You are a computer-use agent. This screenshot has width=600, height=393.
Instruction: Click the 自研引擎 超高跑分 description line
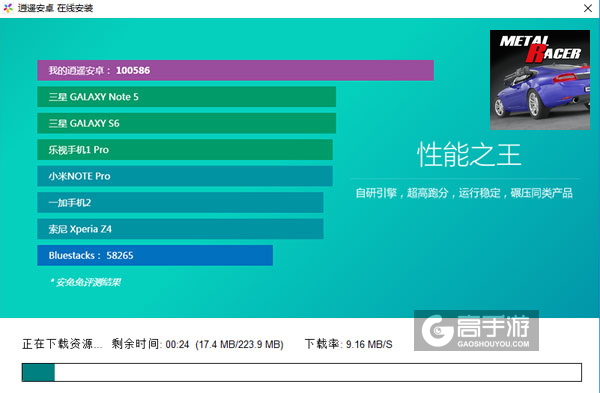(x=464, y=193)
